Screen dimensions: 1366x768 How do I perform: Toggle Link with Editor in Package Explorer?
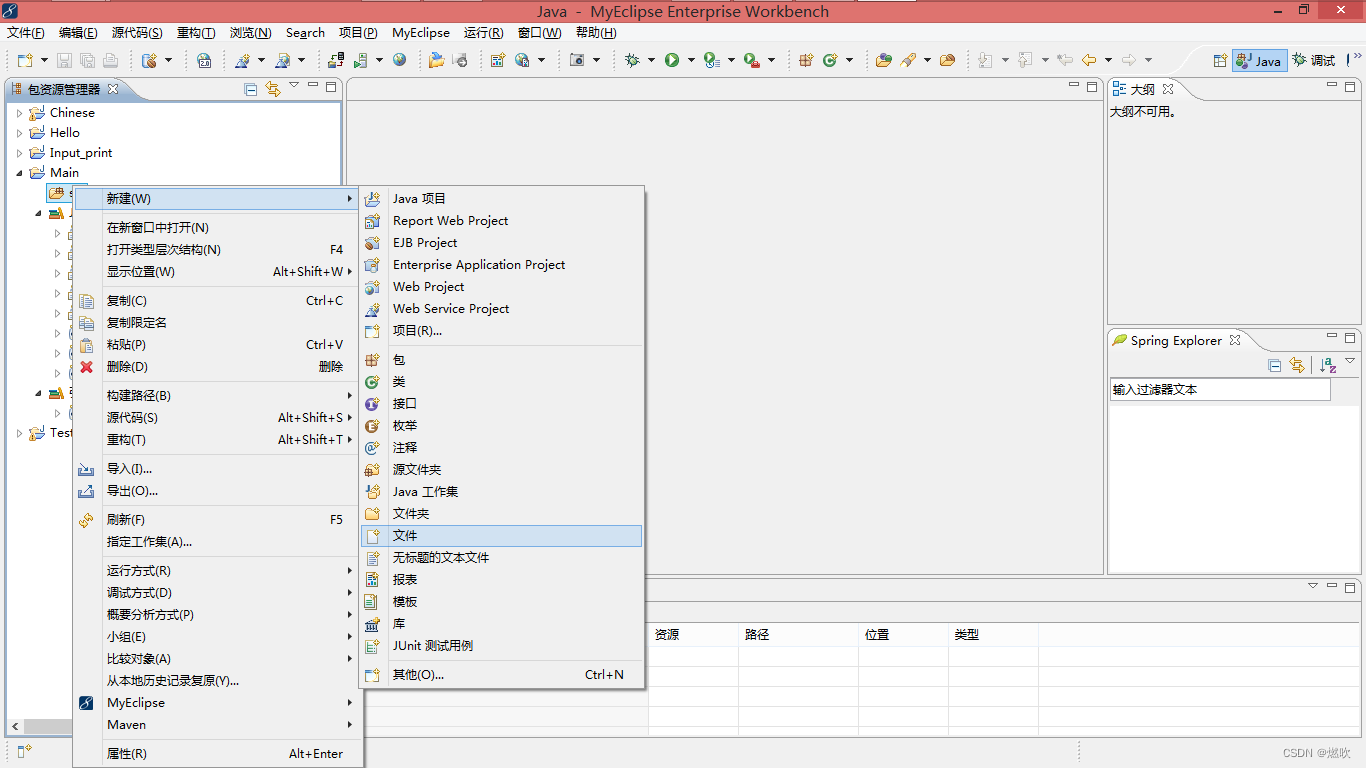point(273,89)
